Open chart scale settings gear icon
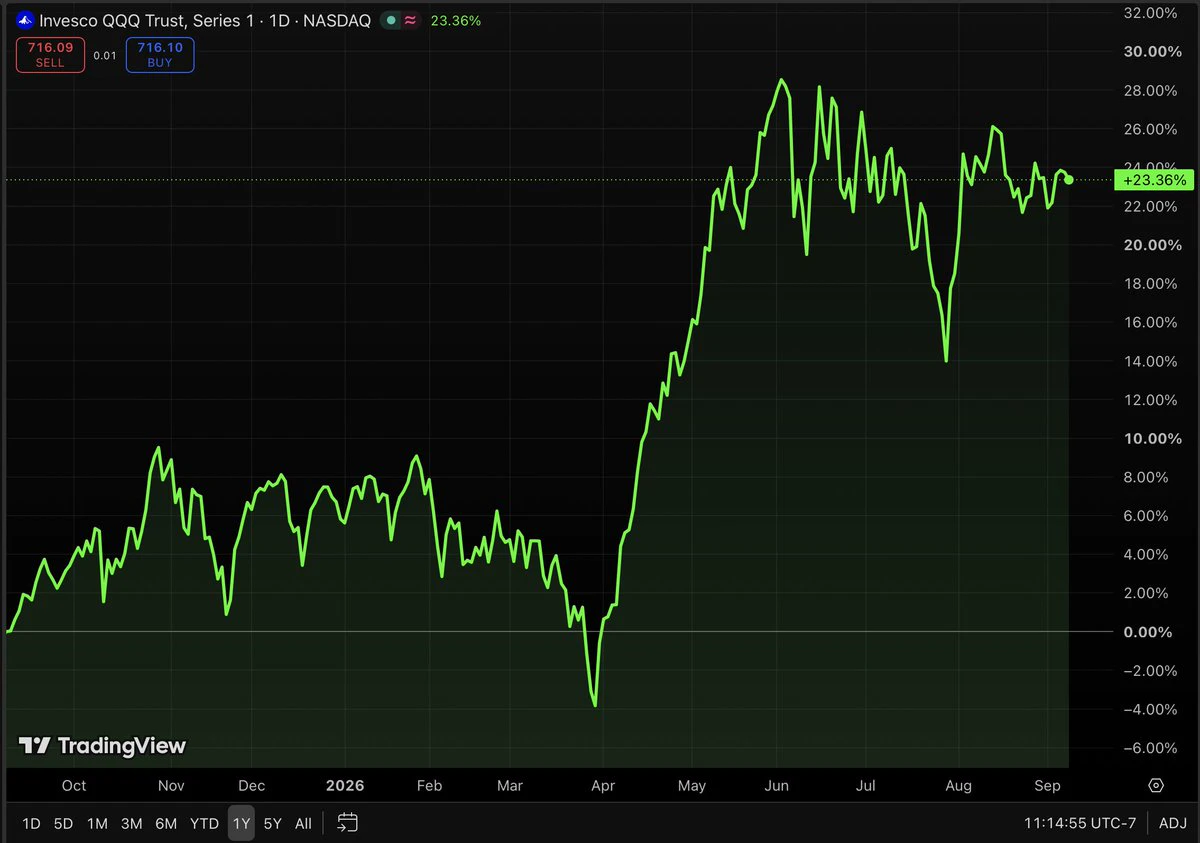Viewport: 1200px width, 843px height. point(1157,785)
